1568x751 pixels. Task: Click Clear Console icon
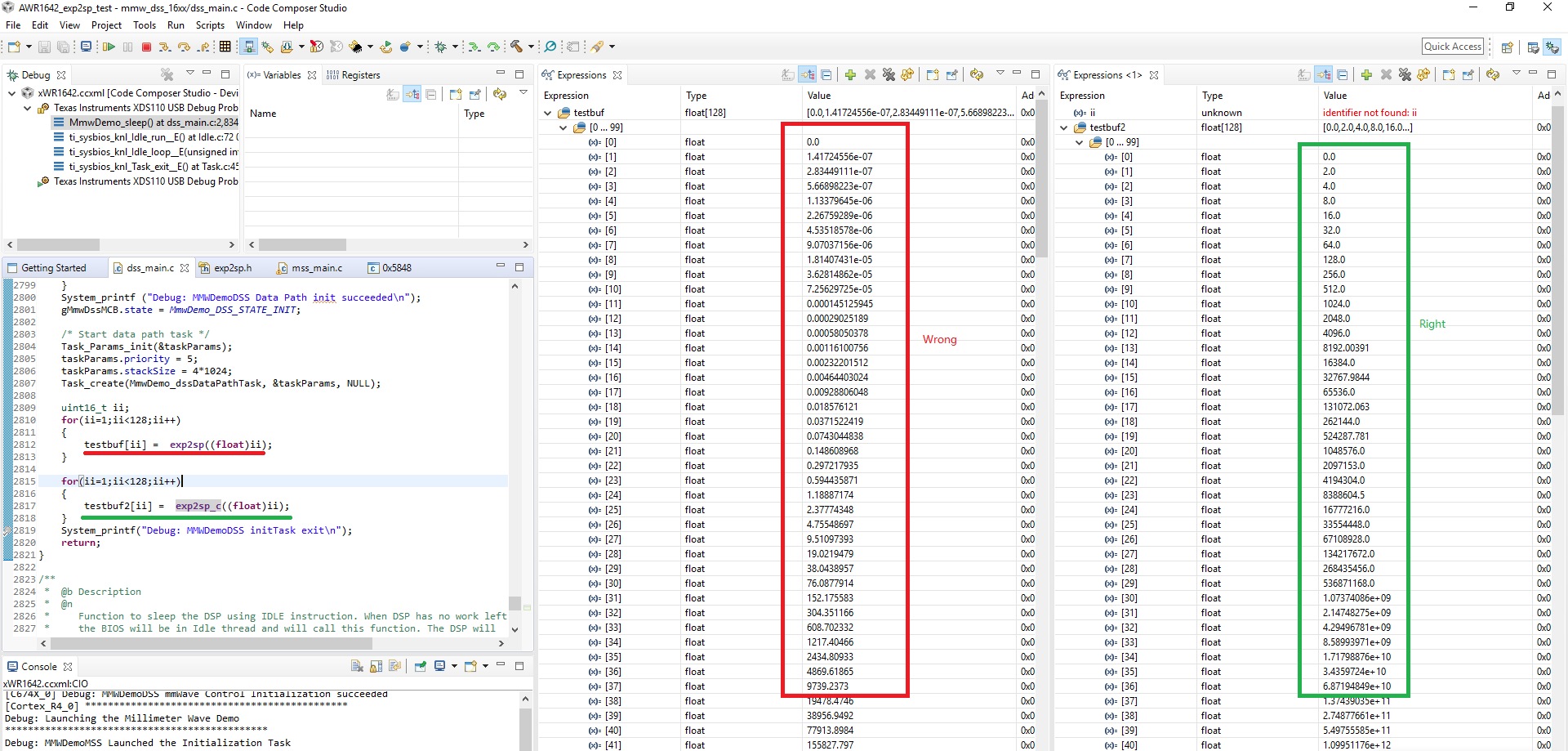tap(357, 667)
